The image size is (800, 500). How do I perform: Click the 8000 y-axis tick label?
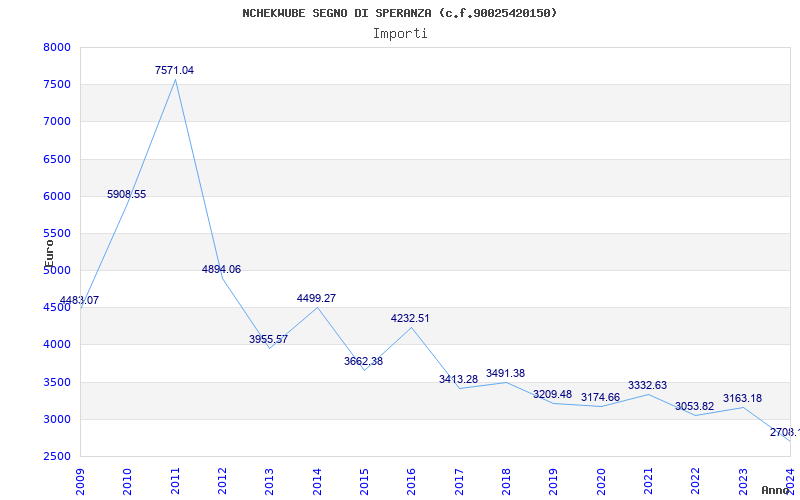57,47
